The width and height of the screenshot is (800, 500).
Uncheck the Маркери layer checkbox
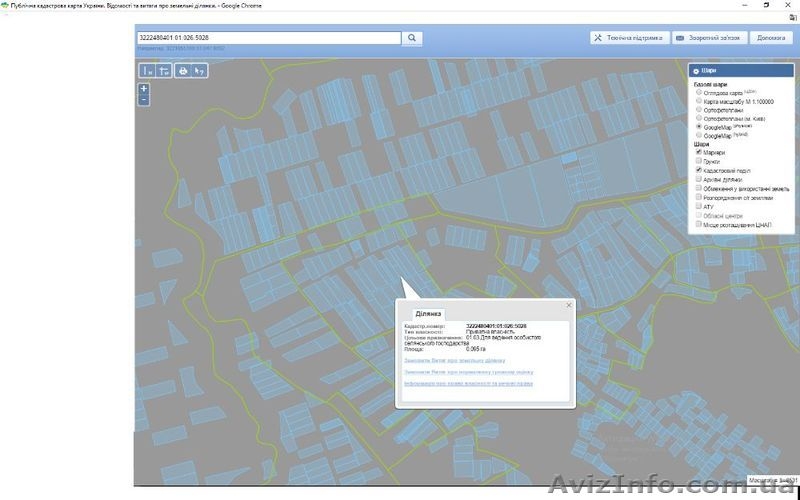698,152
